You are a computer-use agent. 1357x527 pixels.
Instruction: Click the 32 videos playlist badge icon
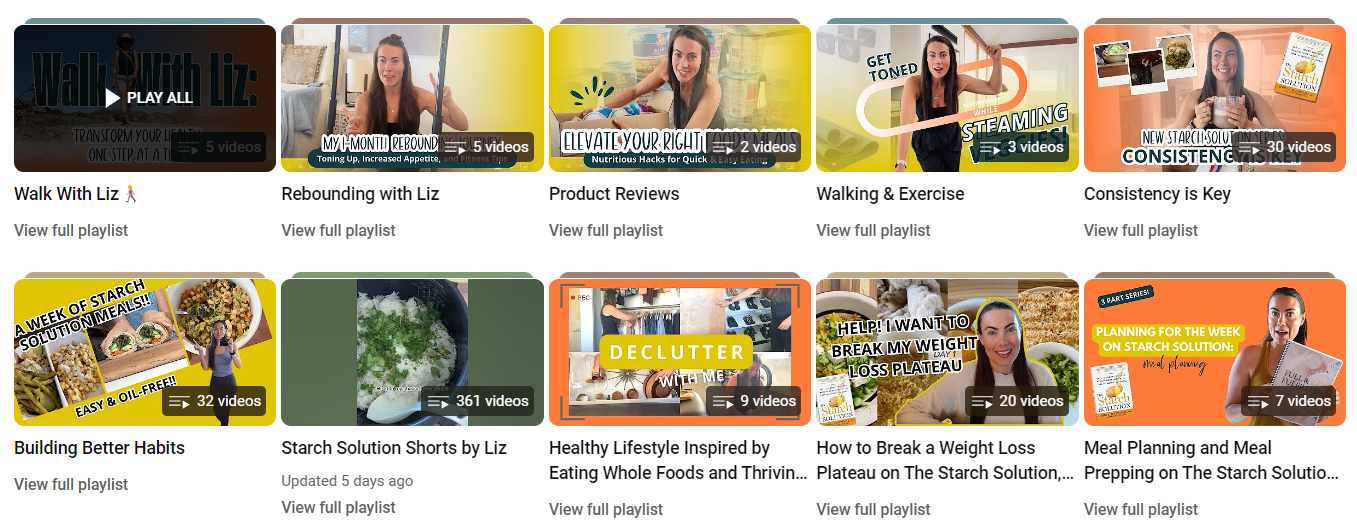point(179,401)
